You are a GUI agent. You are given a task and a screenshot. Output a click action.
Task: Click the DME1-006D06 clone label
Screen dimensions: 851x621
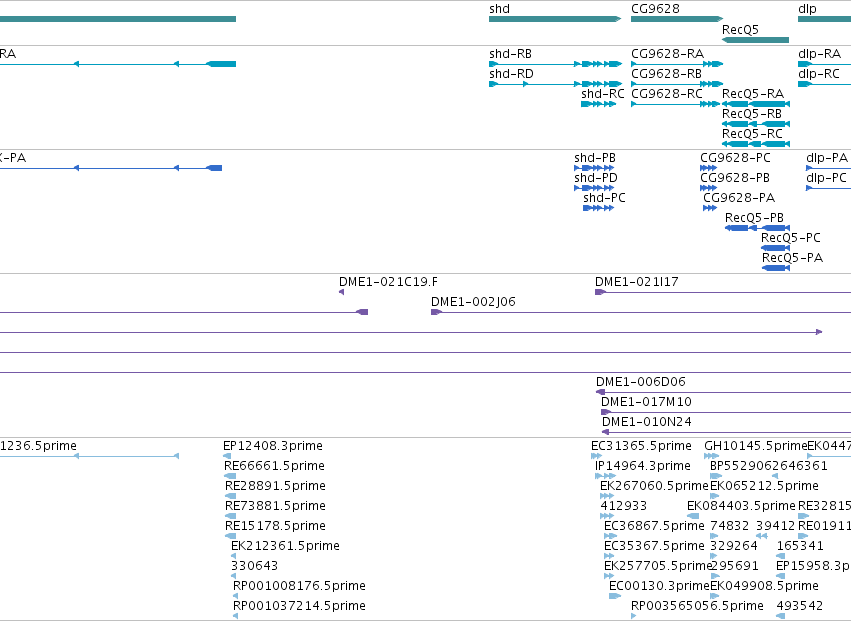coord(641,382)
